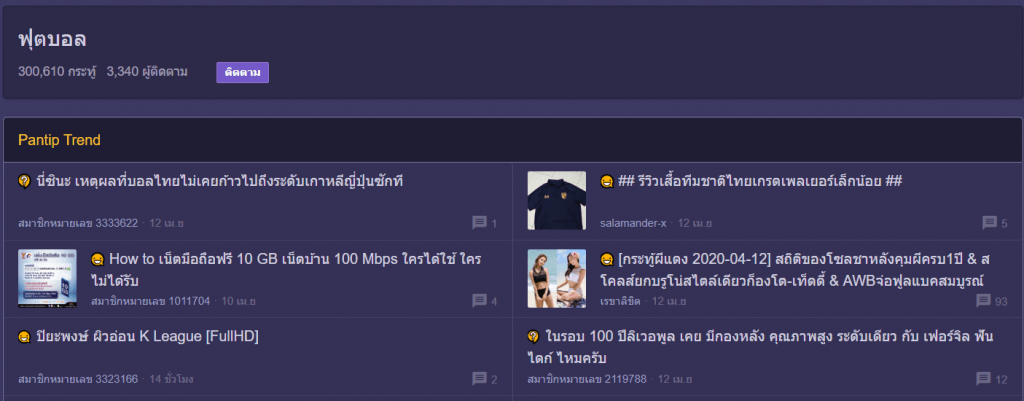Click the กระทู้ผีแดง thread thumbnail
1024x401 pixels.
pyautogui.click(x=556, y=278)
